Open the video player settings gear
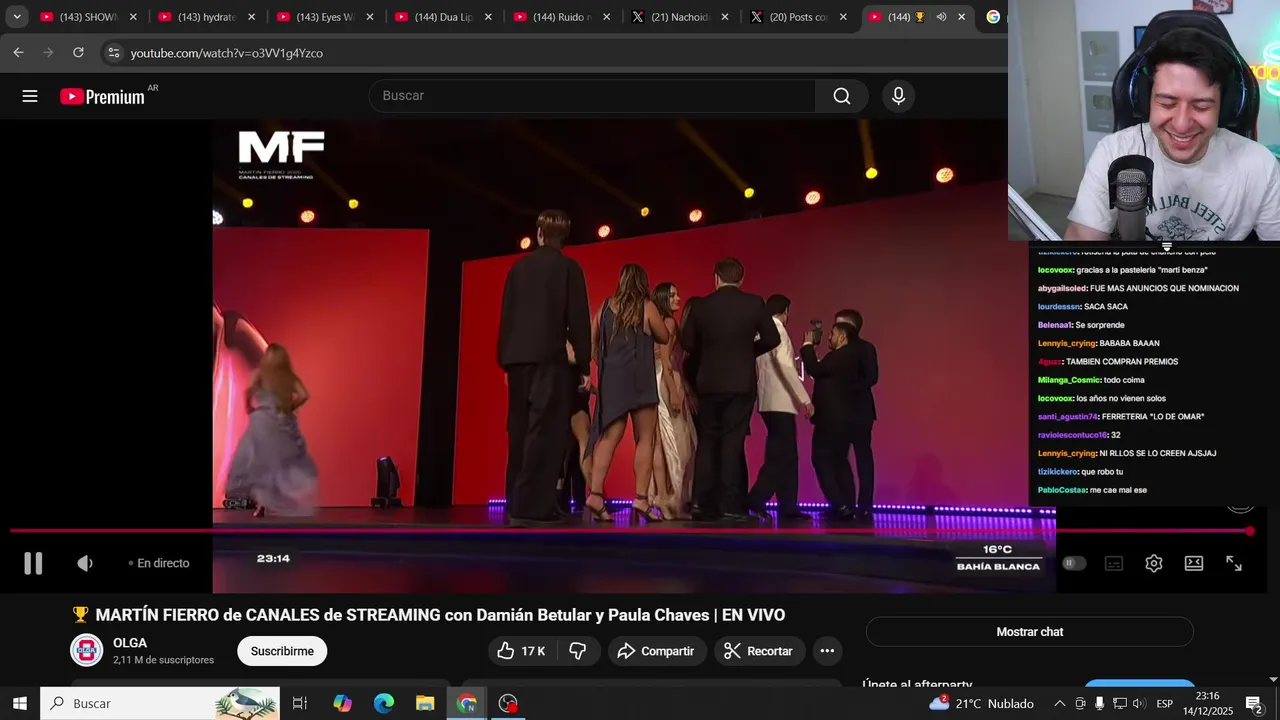Screen dimensions: 1280x720 coord(1154,563)
